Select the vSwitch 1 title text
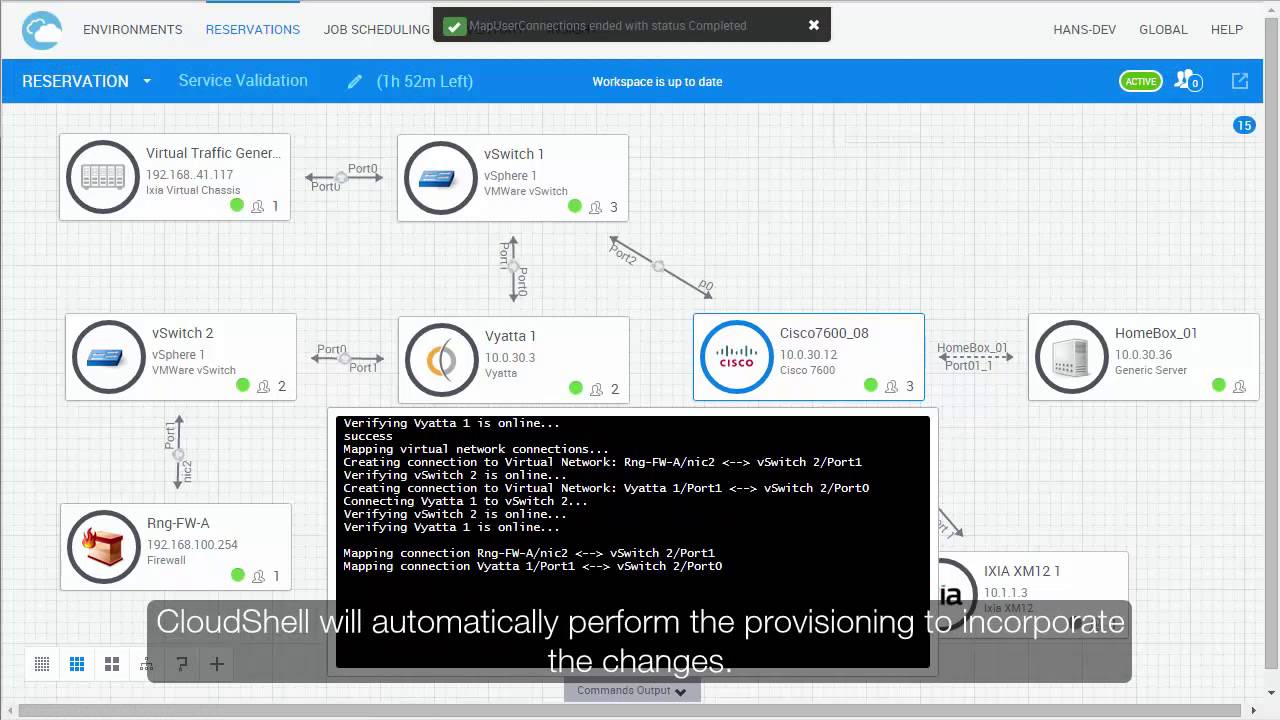 pyautogui.click(x=514, y=154)
